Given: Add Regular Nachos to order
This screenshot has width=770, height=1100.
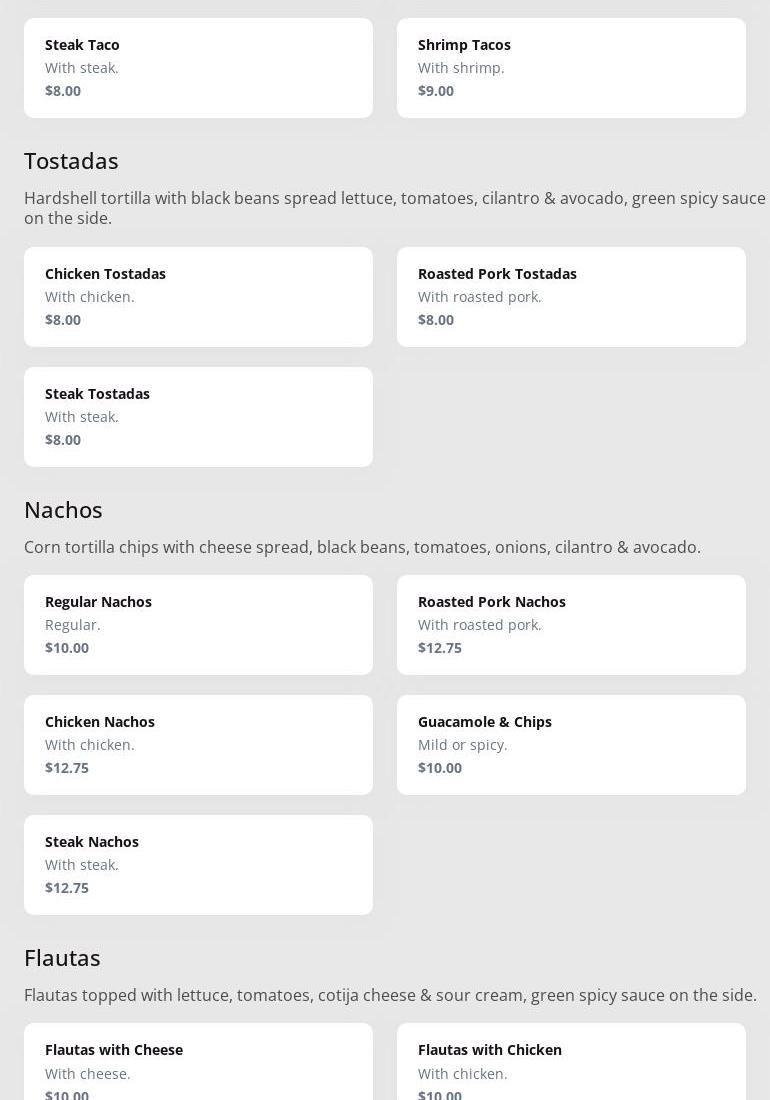Looking at the screenshot, I should point(198,624).
